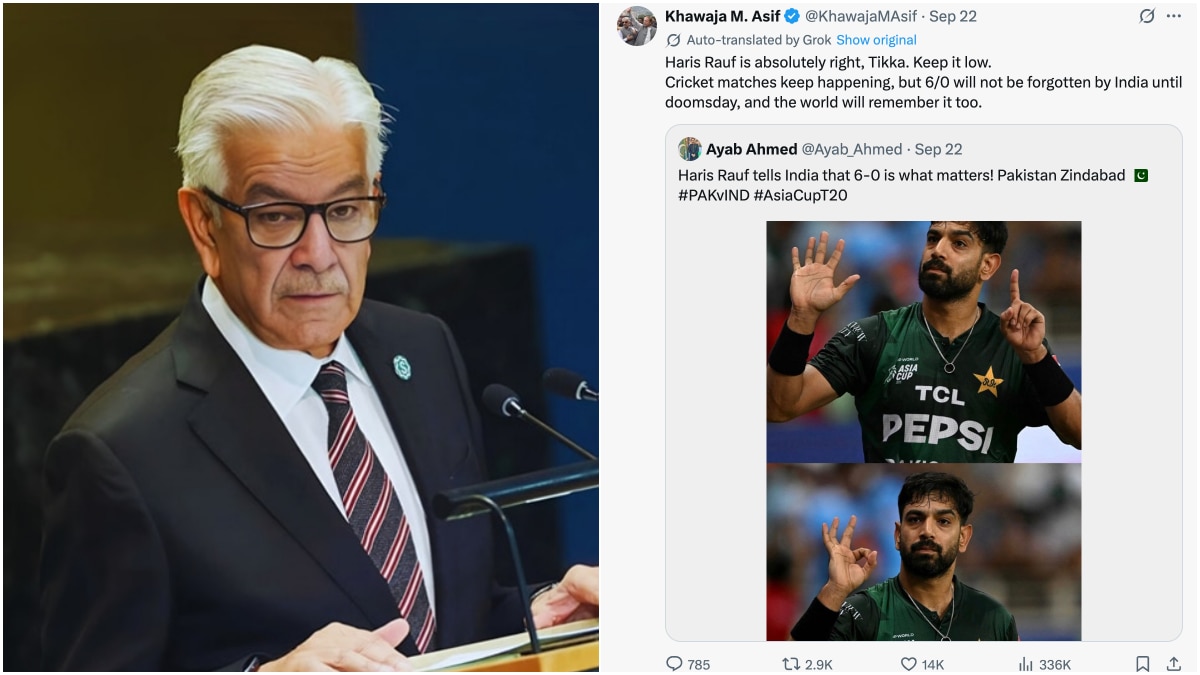Open bottom Haris Rauf zero-gesture photo
Screen dimensions: 1200x675
point(923,552)
